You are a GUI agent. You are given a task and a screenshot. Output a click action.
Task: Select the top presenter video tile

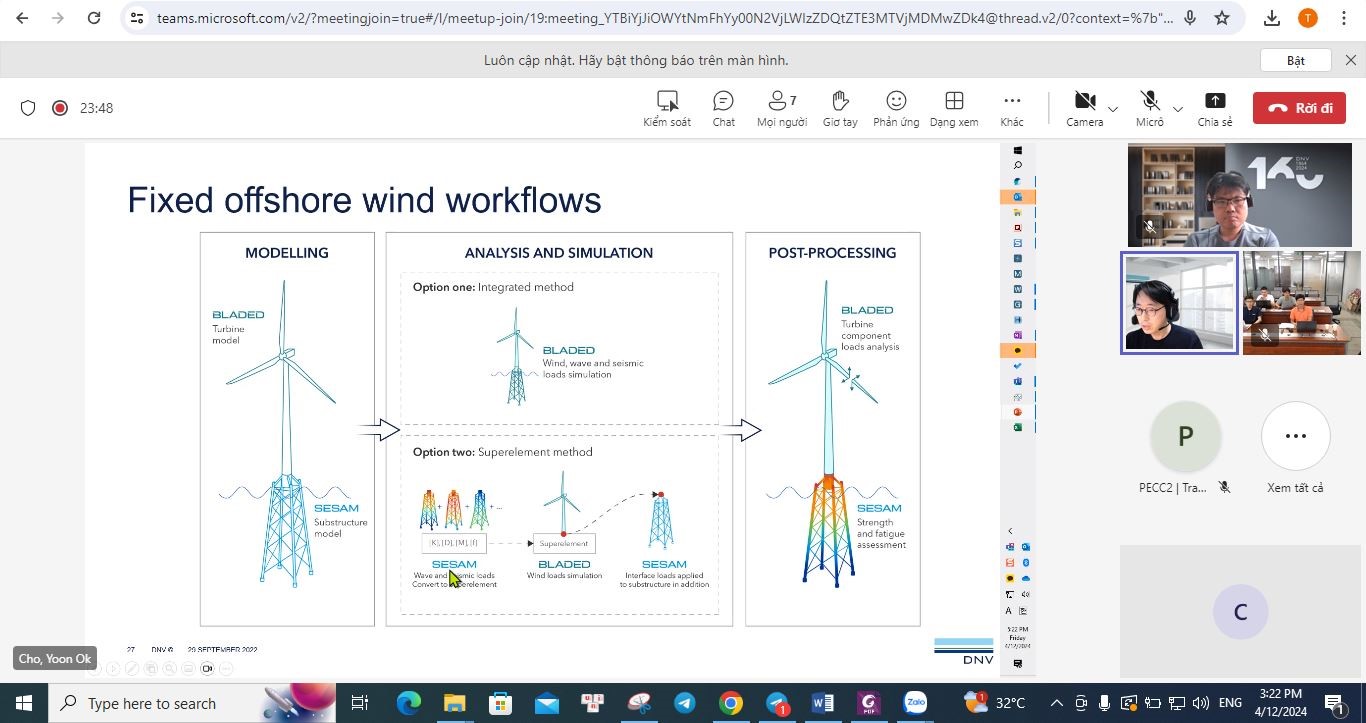pyautogui.click(x=1239, y=195)
